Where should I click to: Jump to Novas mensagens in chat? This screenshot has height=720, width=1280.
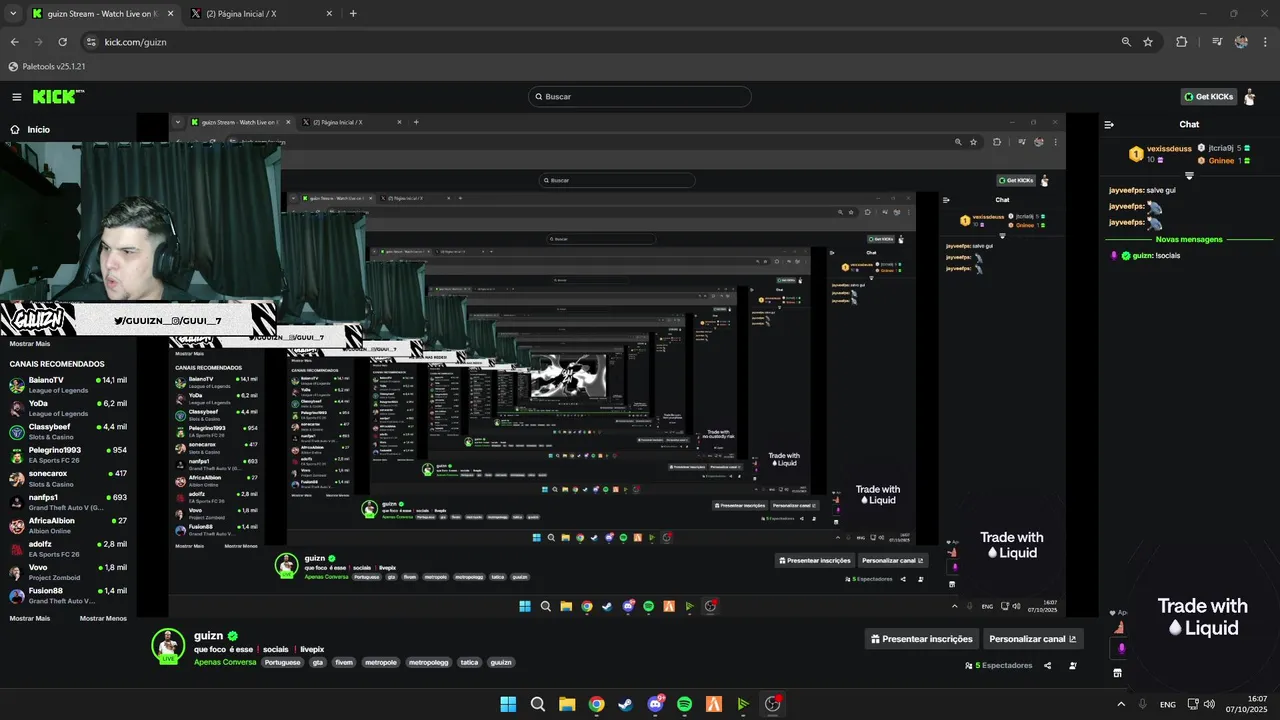1189,239
